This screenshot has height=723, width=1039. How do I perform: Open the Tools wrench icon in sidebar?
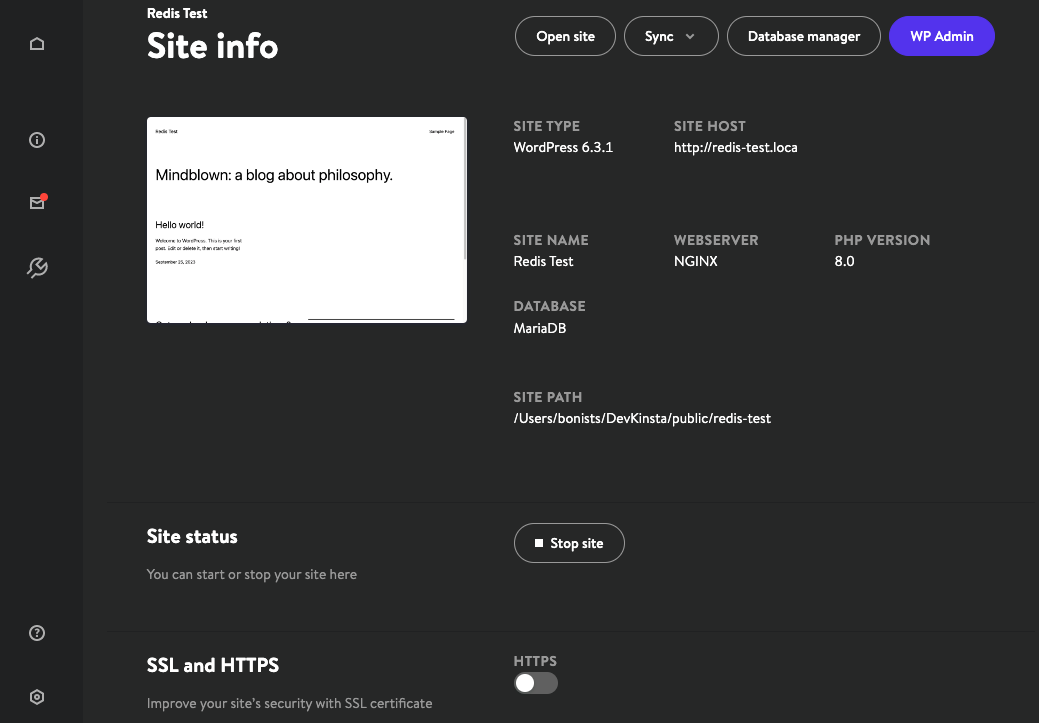[37, 267]
